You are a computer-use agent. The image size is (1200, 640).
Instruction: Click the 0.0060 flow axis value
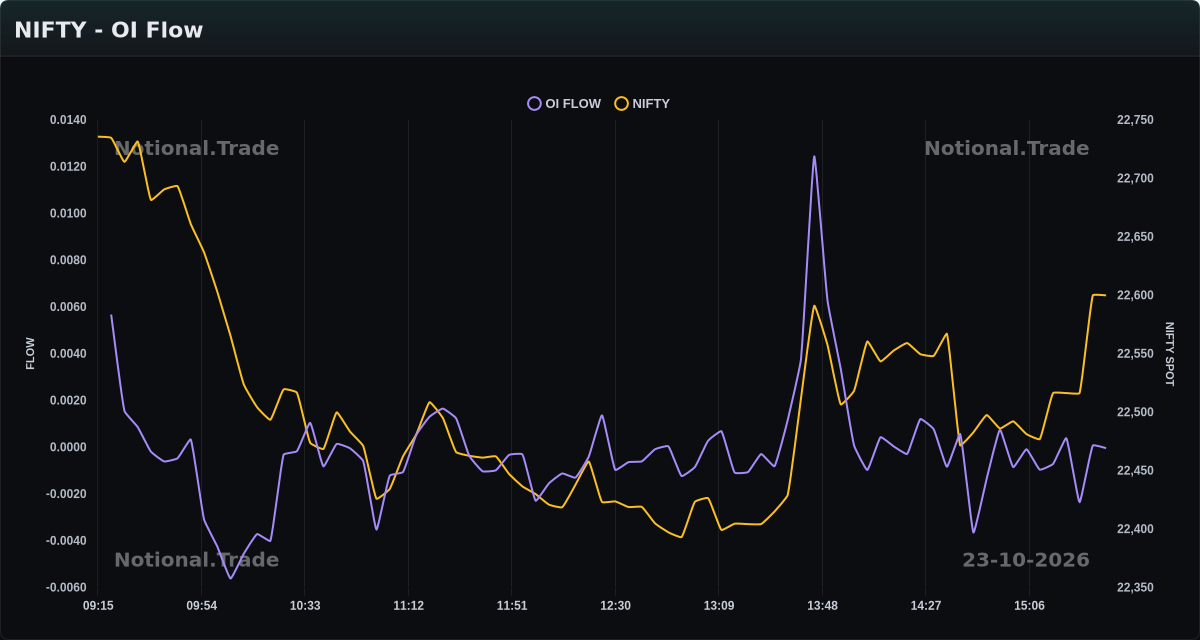68,307
